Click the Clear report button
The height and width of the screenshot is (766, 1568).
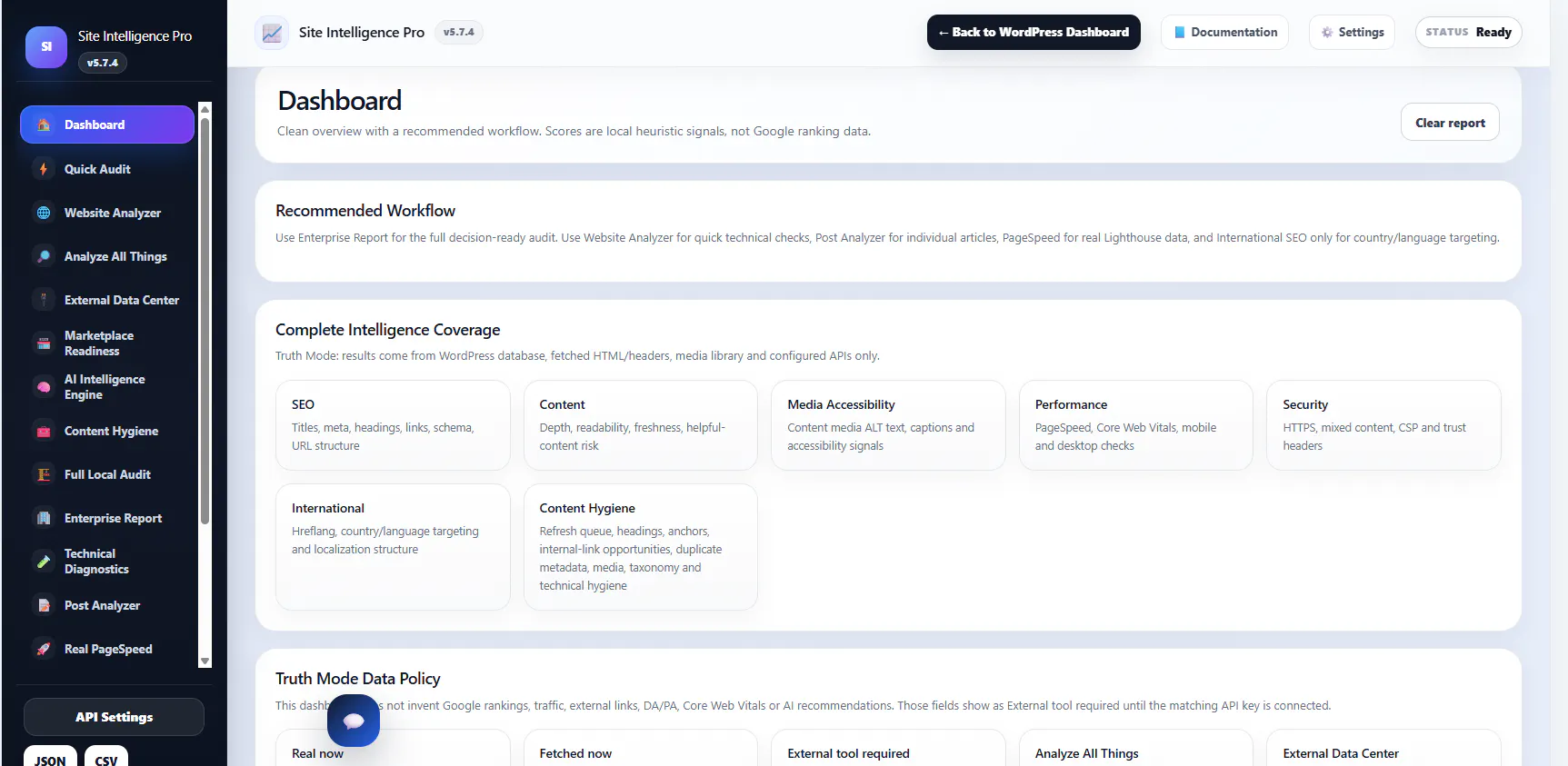pos(1450,123)
